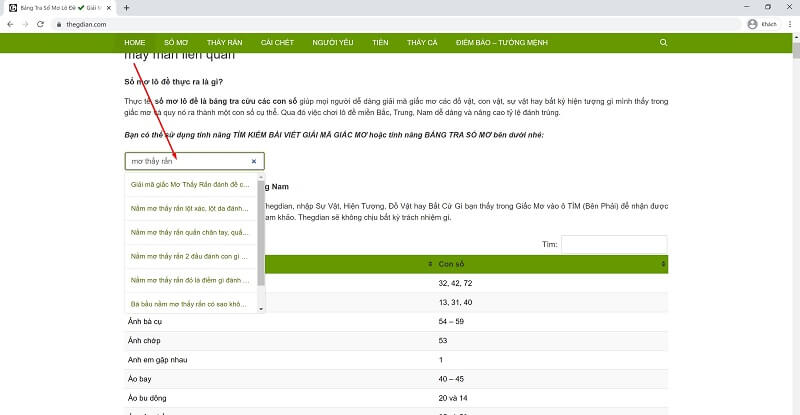This screenshot has height=415, width=800.
Task: Open the THẤY RẮN menu item
Action: (225, 43)
